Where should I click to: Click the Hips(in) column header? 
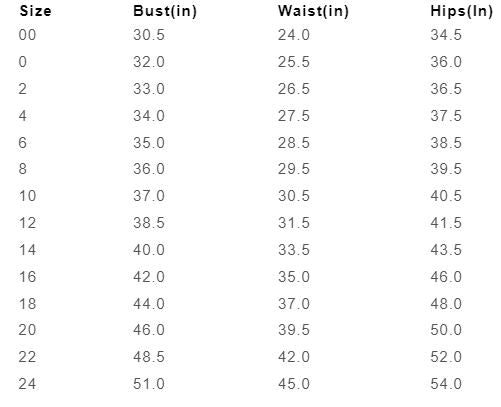[x=461, y=11]
